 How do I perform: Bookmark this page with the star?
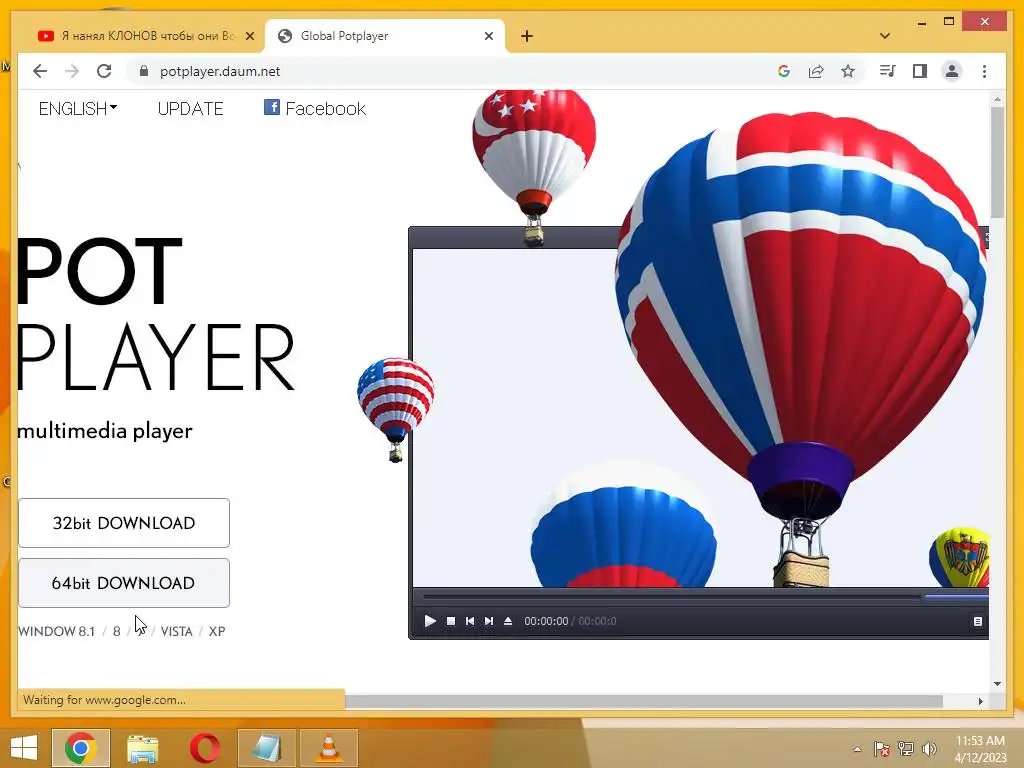tap(848, 71)
